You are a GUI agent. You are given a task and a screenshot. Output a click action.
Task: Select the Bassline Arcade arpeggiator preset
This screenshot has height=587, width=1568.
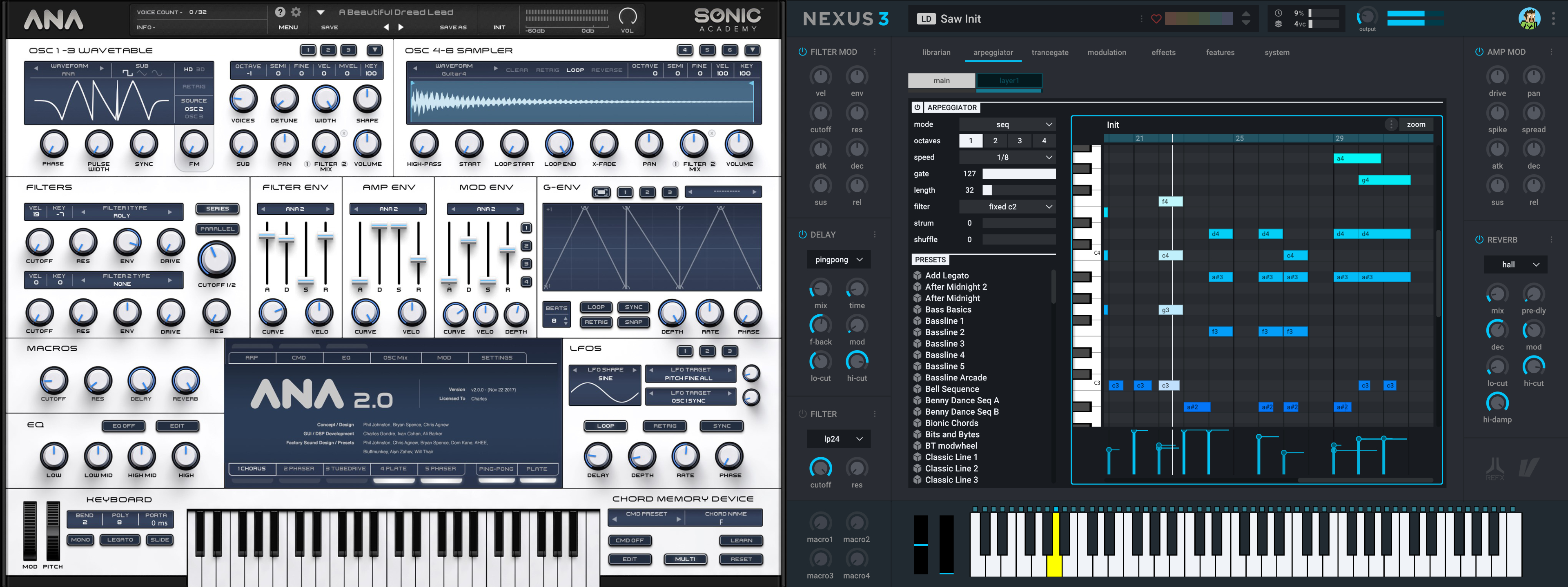click(x=955, y=378)
